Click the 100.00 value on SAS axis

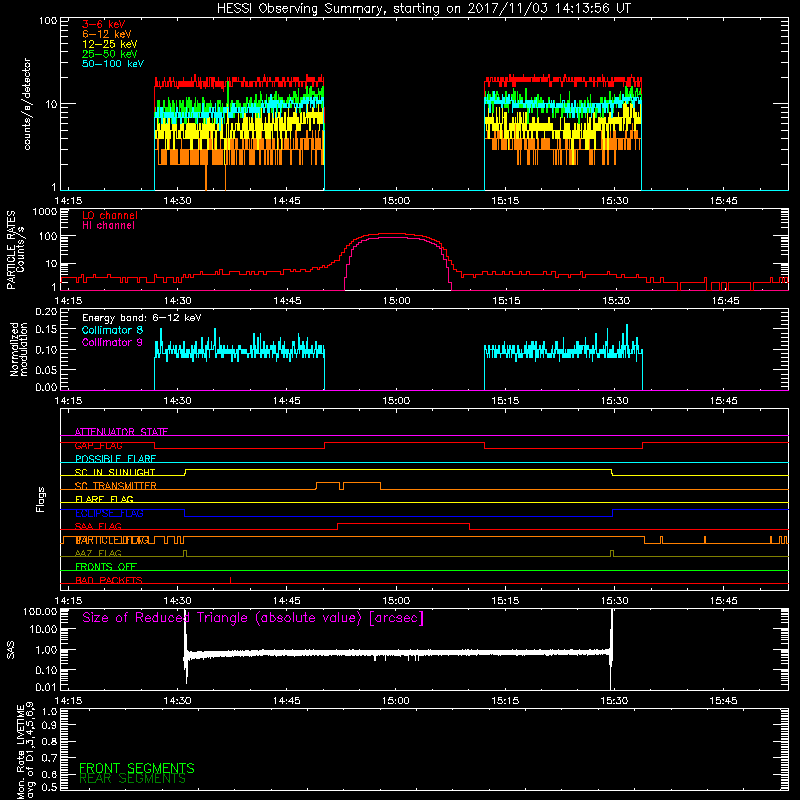[40, 612]
